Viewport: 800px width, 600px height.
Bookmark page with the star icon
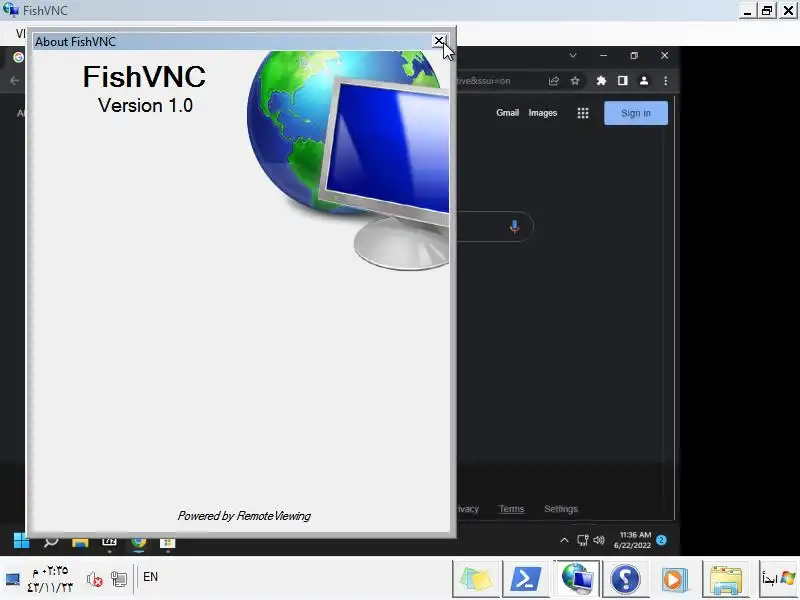tap(575, 81)
